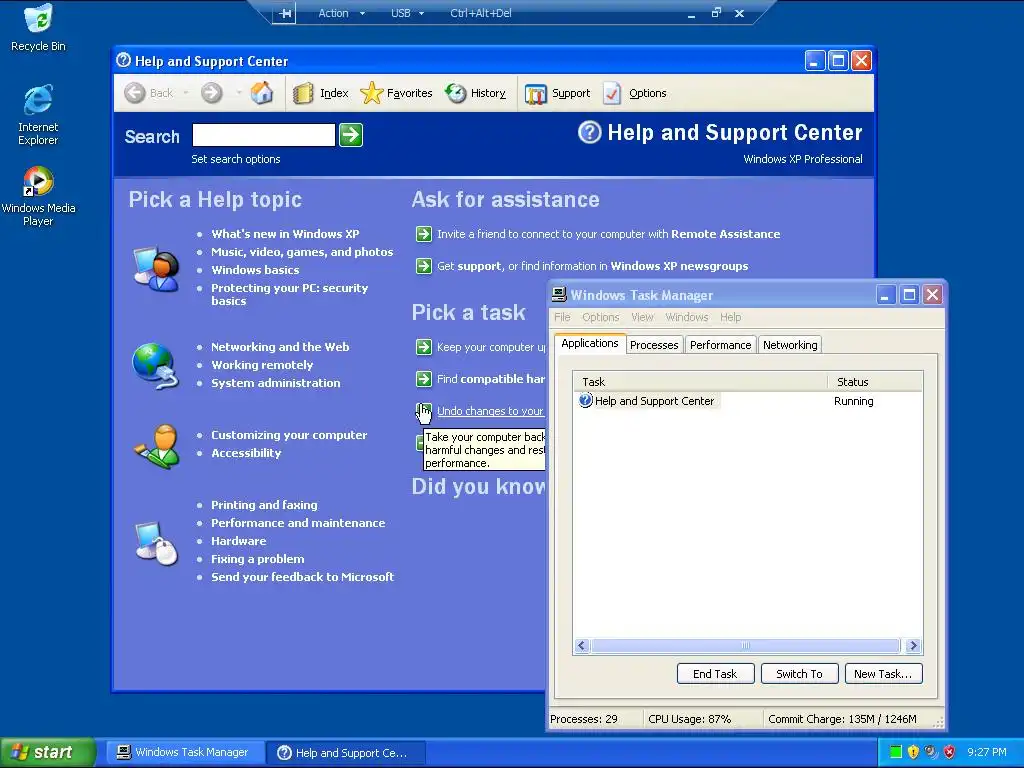
Task: Click the Task Manager title bar icon
Action: [559, 295]
